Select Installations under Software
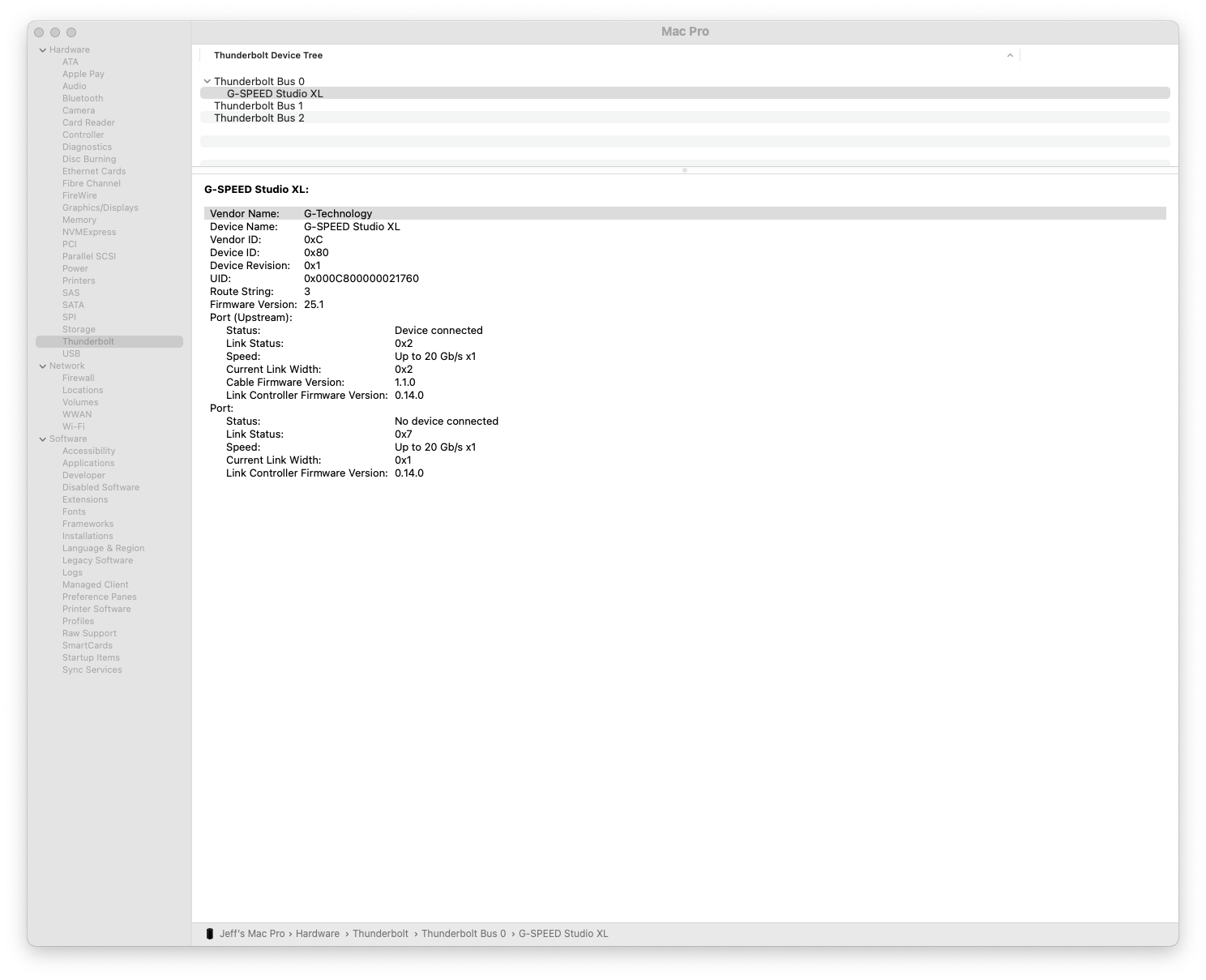This screenshot has height=980, width=1206. point(88,536)
